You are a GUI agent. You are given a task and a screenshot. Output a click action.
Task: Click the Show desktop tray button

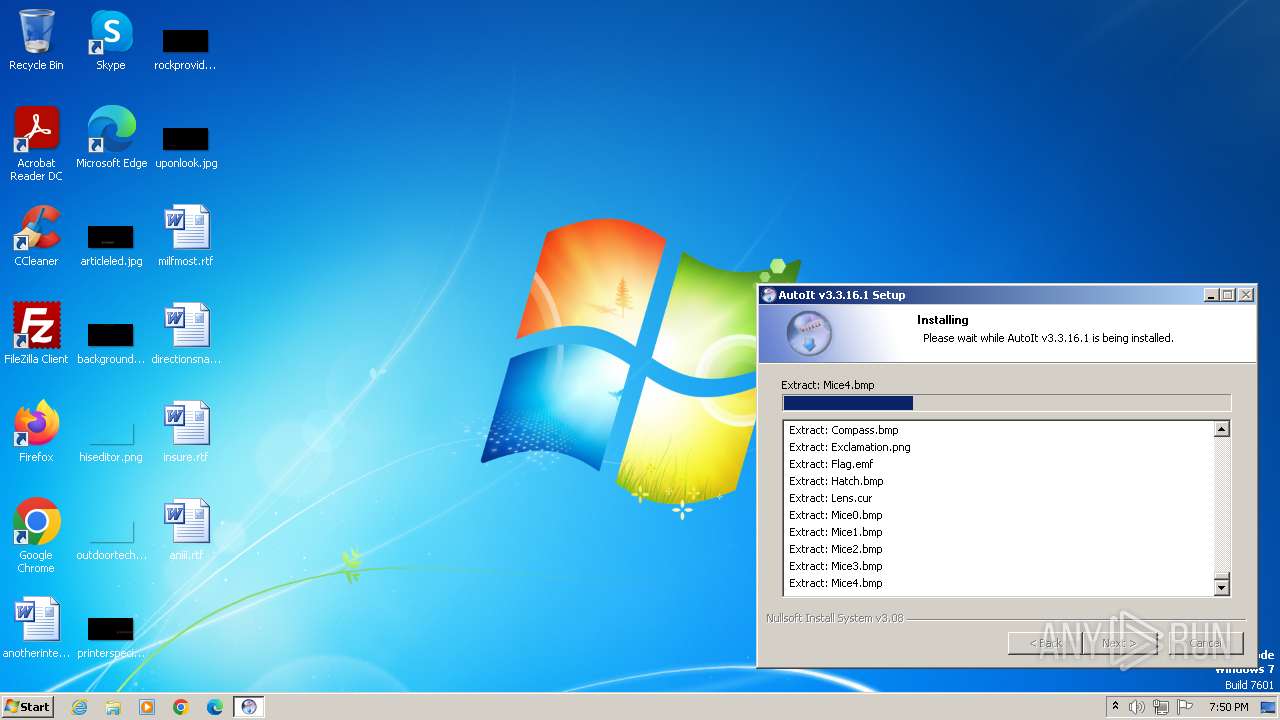pyautogui.click(x=1269, y=707)
